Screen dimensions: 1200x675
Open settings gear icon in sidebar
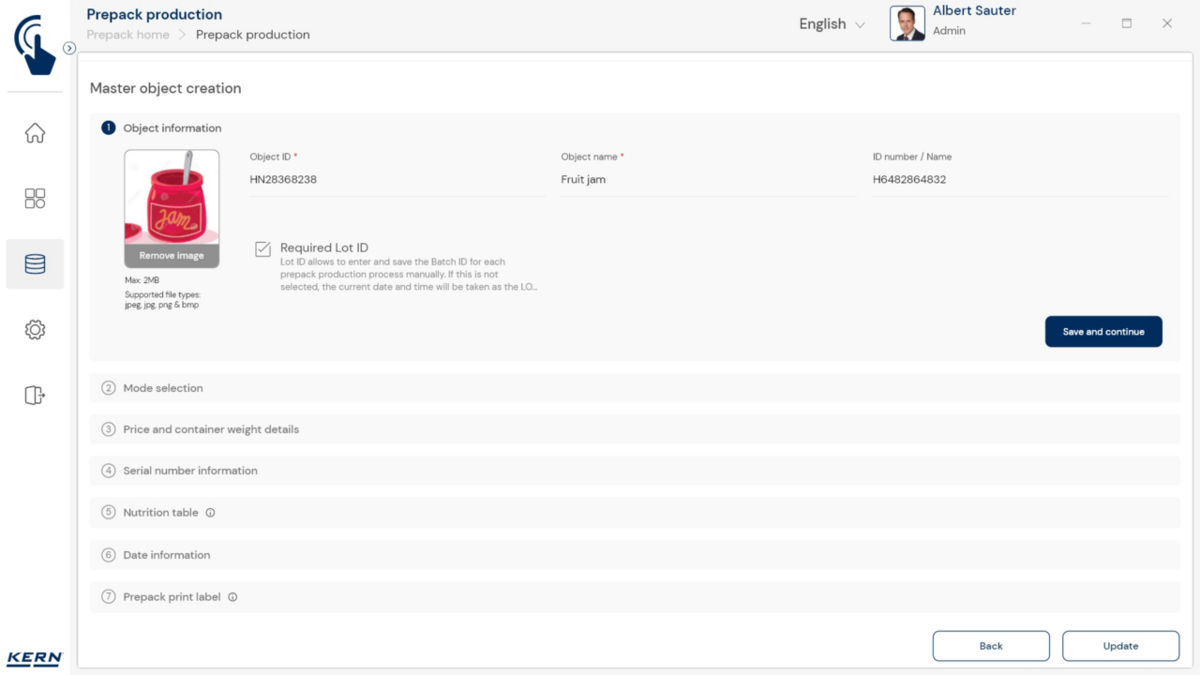35,330
